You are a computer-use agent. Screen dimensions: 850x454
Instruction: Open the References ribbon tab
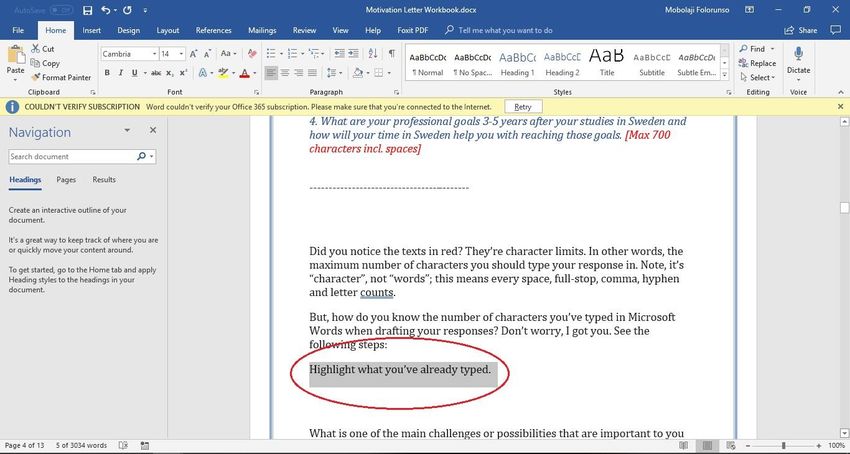coord(213,31)
